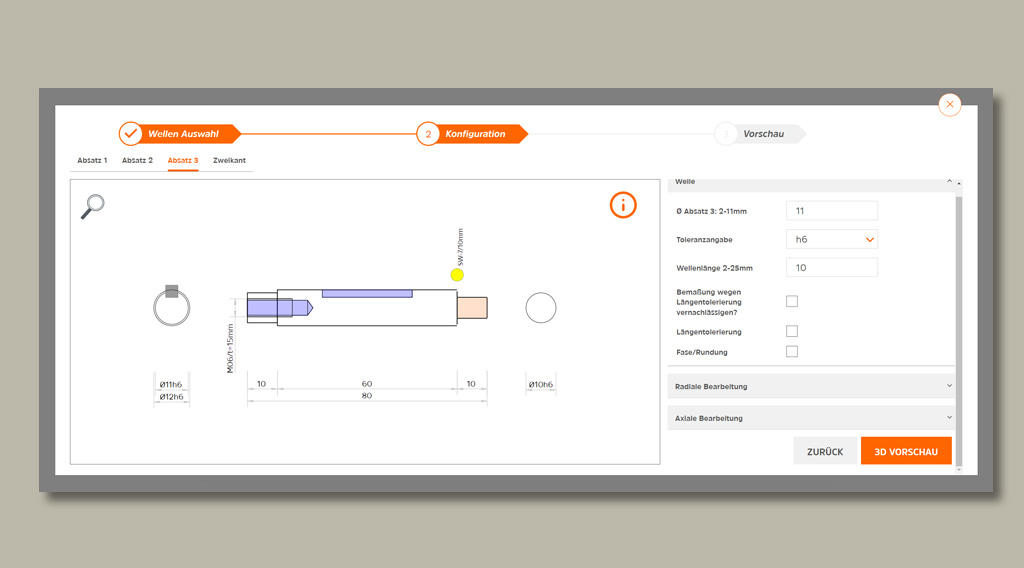Toggle the Längentolerierung checkbox
The height and width of the screenshot is (568, 1024).
point(792,331)
